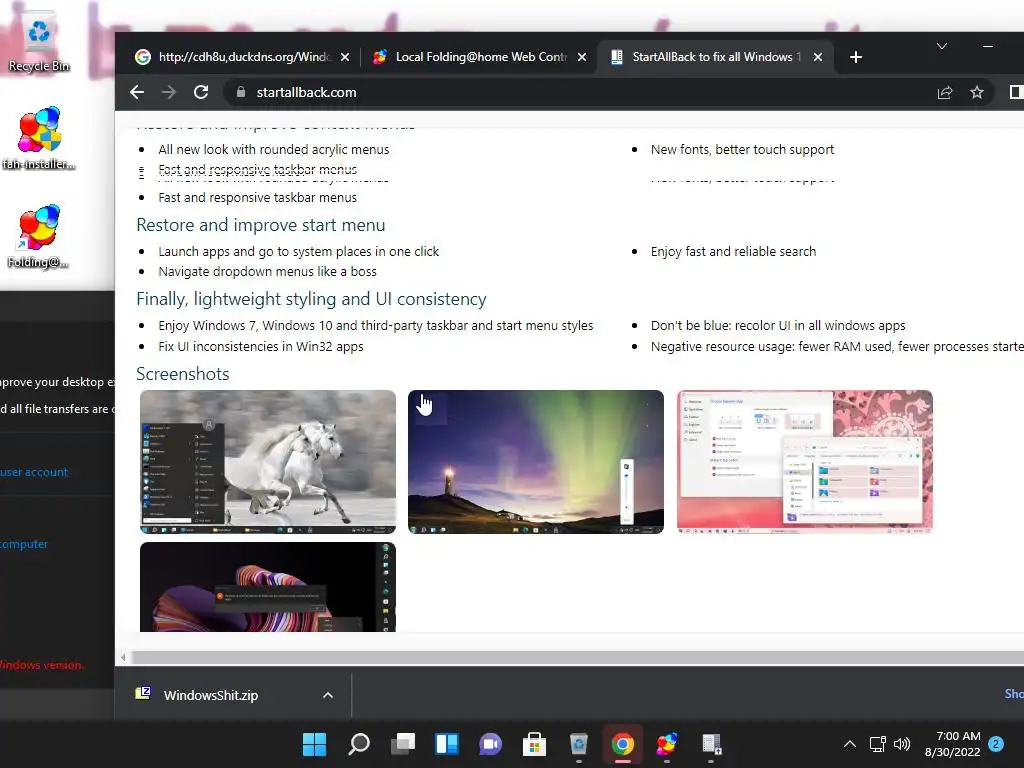Open dark Windows 11 wallpaper screenshot thumbnail

coord(268,586)
